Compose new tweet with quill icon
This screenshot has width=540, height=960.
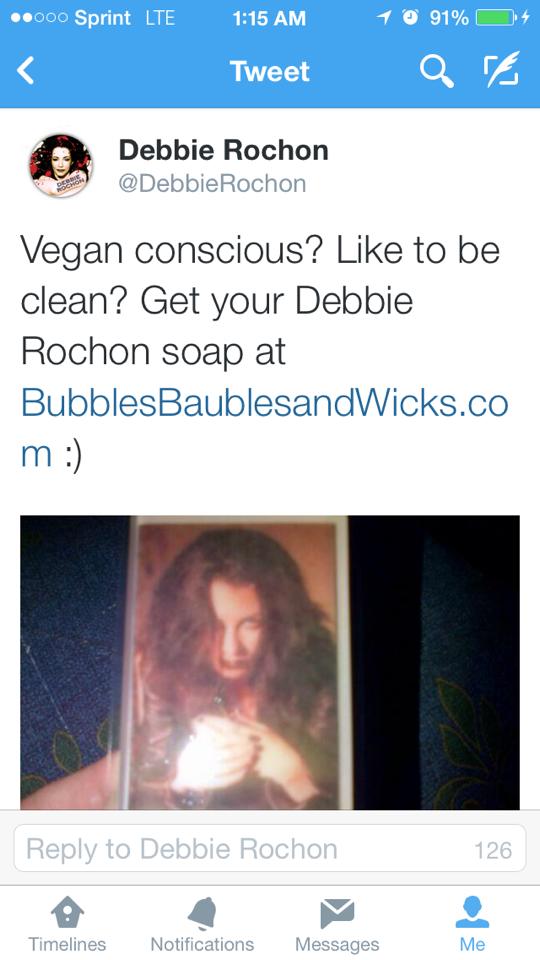[x=501, y=70]
